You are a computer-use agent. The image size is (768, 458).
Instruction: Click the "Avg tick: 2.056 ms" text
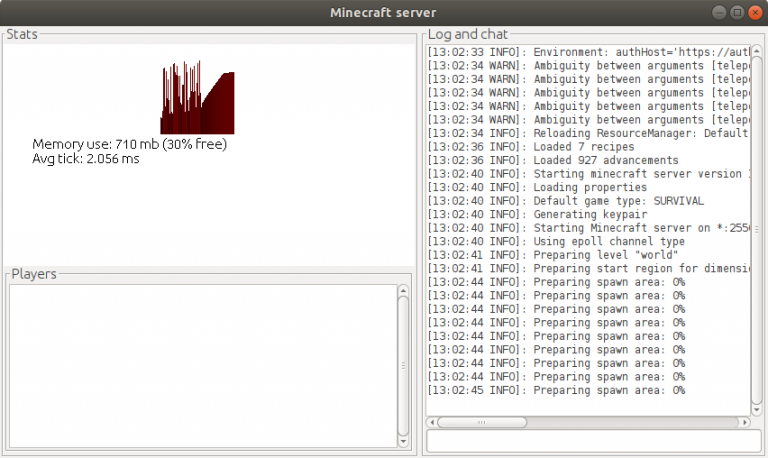(86, 158)
